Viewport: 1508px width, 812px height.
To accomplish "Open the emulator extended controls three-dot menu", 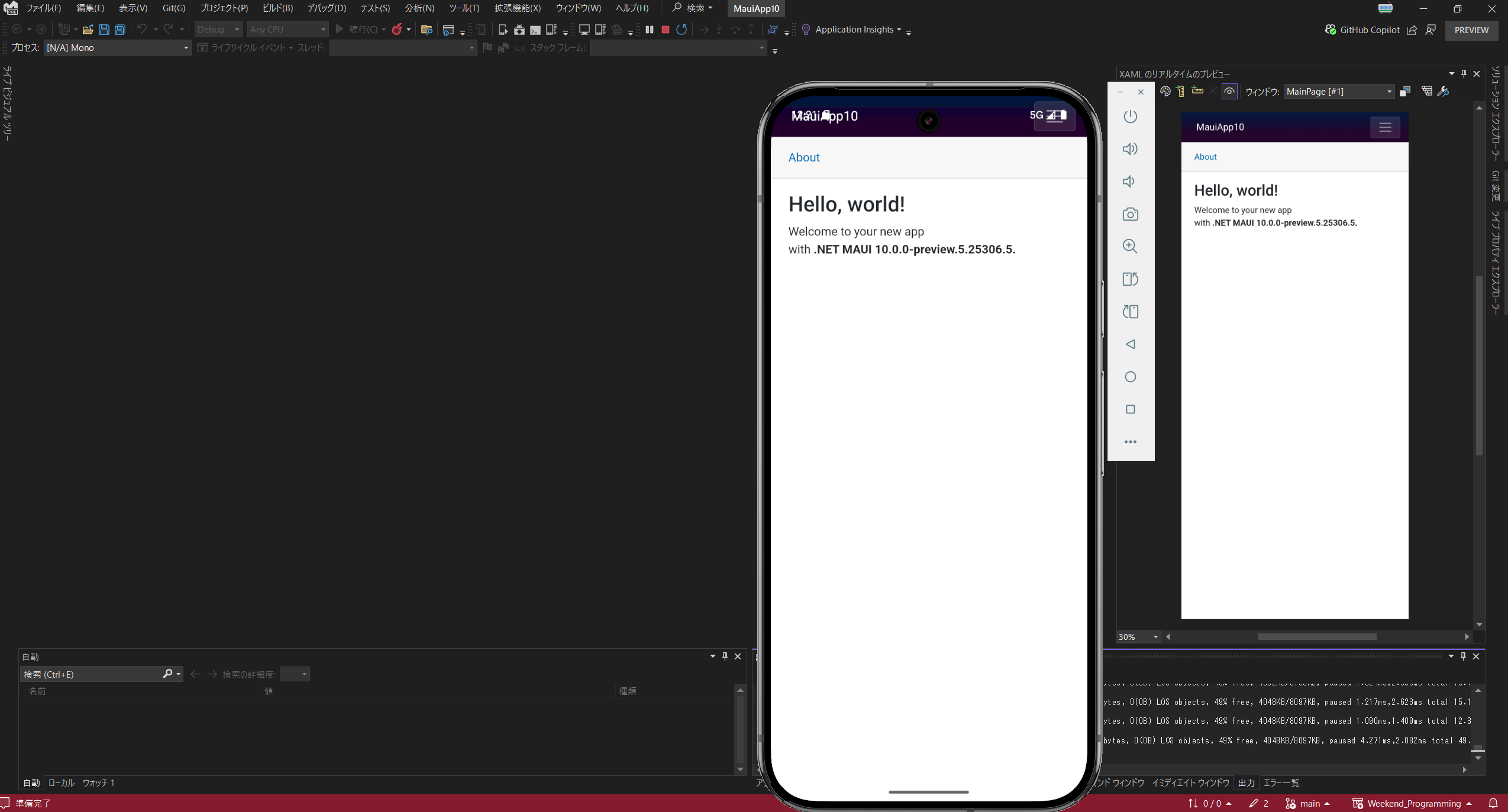I will tap(1131, 442).
